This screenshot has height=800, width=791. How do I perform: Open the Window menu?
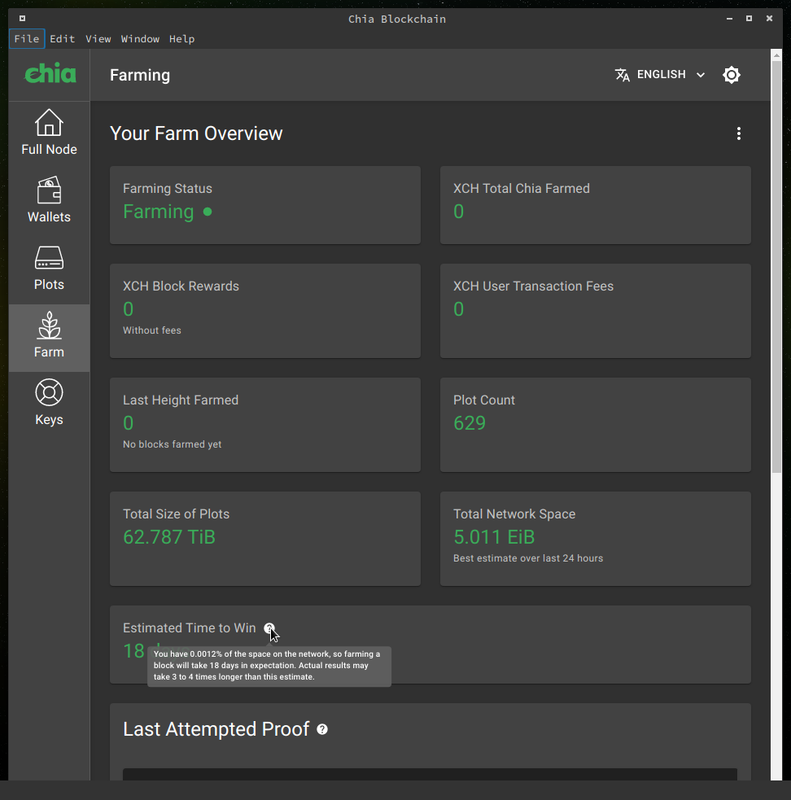point(140,39)
